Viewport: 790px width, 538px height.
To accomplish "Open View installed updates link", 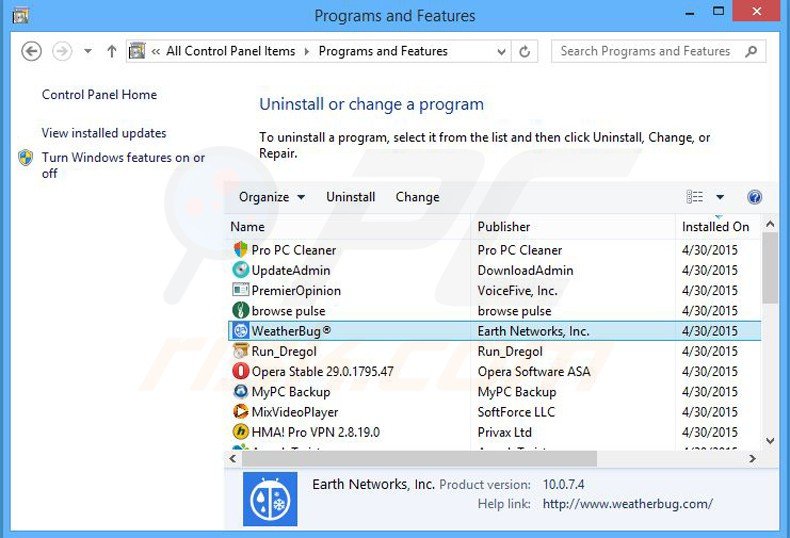I will point(104,133).
